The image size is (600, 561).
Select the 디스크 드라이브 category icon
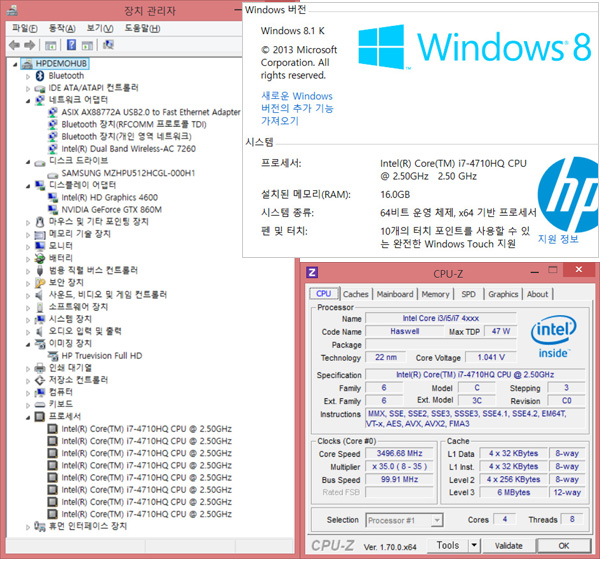tap(40, 162)
